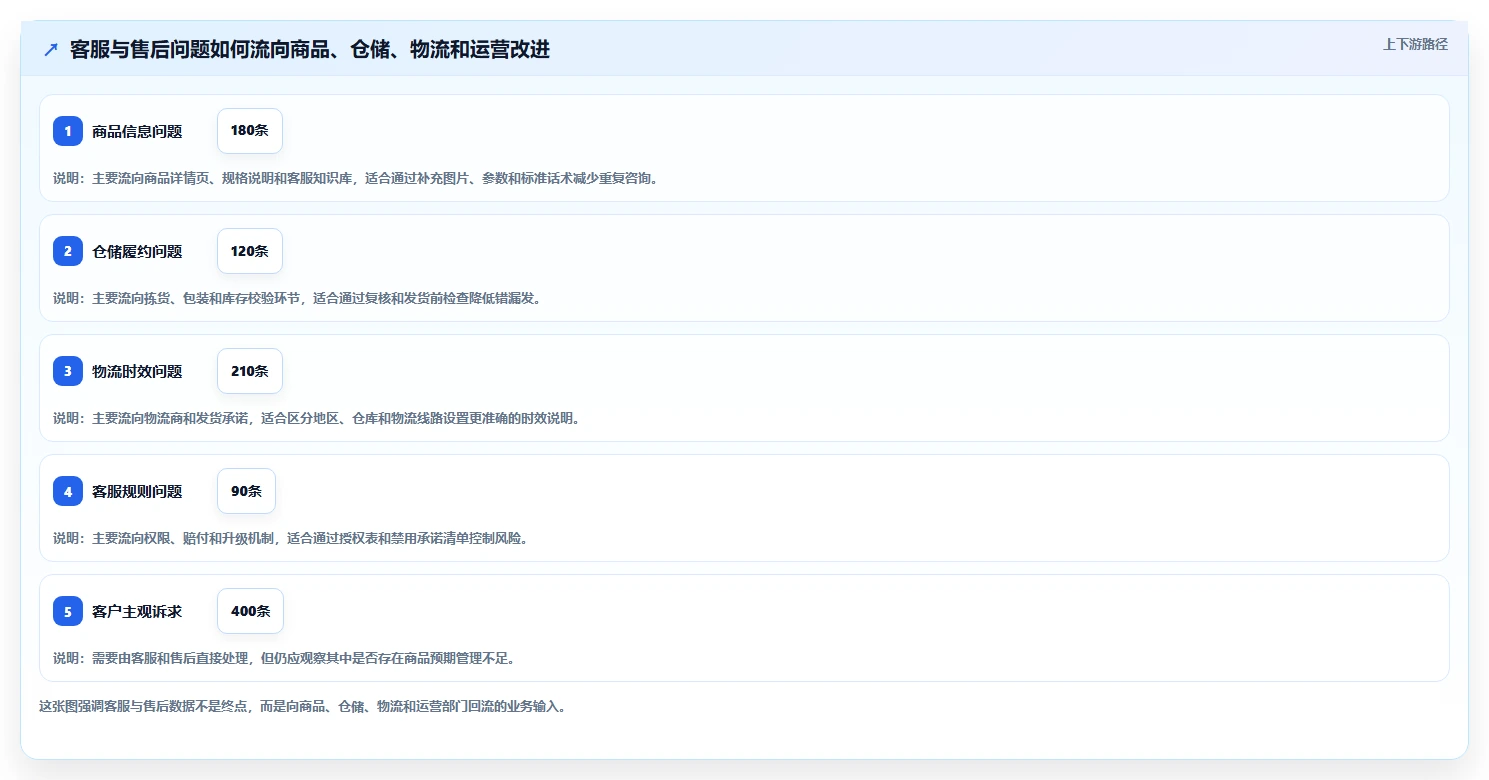Click the 客户主观诉求 heading
Screen dimensions: 1489x780
(x=137, y=611)
